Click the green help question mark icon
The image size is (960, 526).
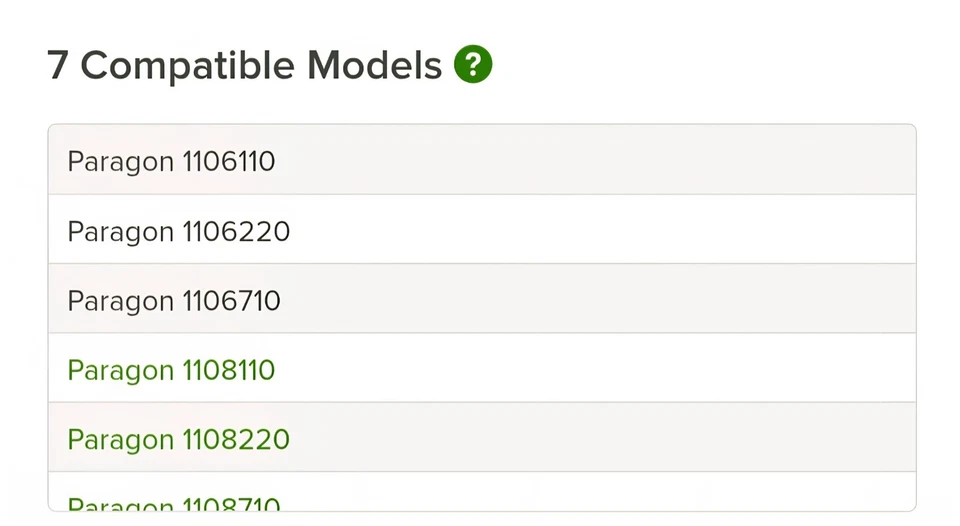point(473,65)
